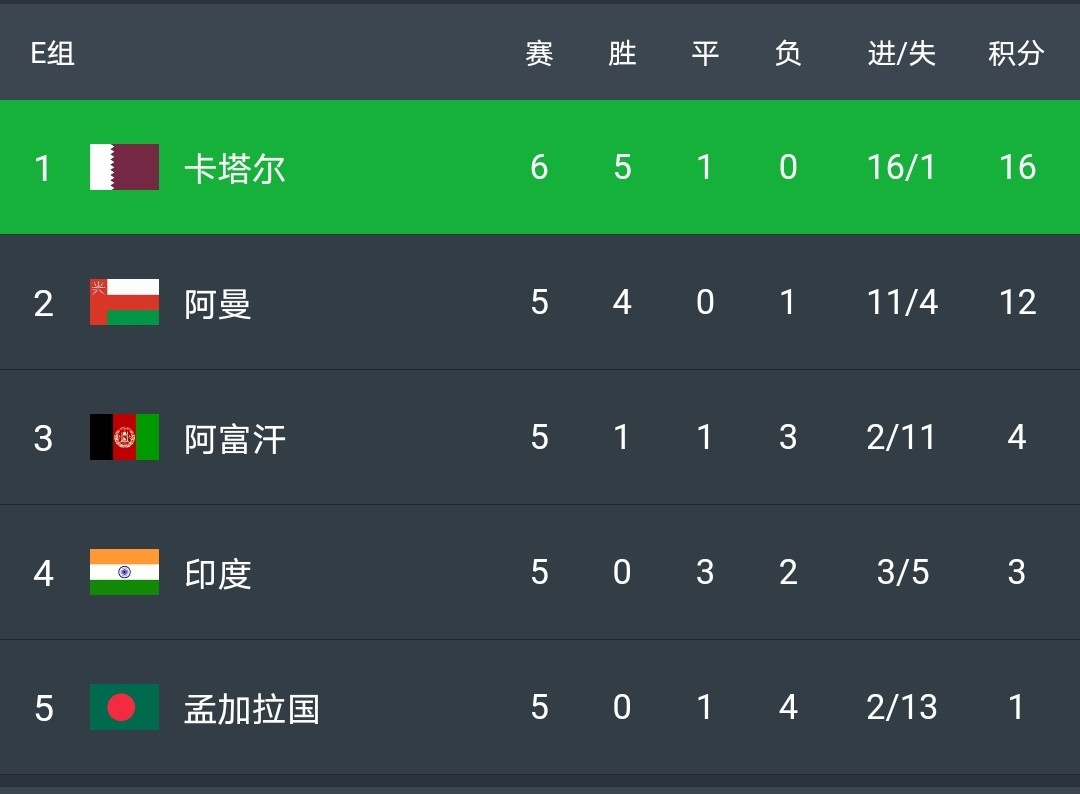
Task: Click the E组 group label
Action: pos(51,54)
